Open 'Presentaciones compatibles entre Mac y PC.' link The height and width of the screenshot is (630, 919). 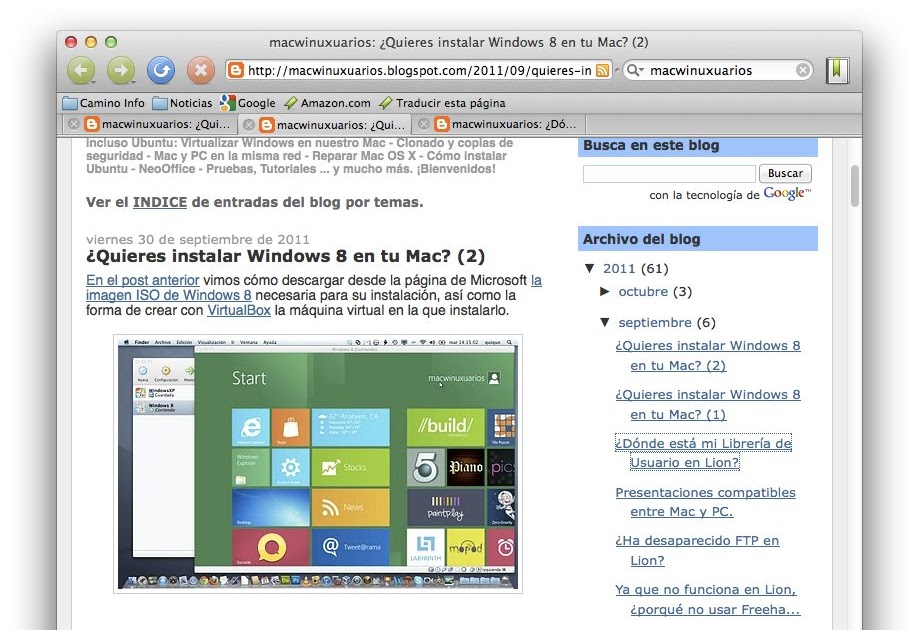coord(705,502)
